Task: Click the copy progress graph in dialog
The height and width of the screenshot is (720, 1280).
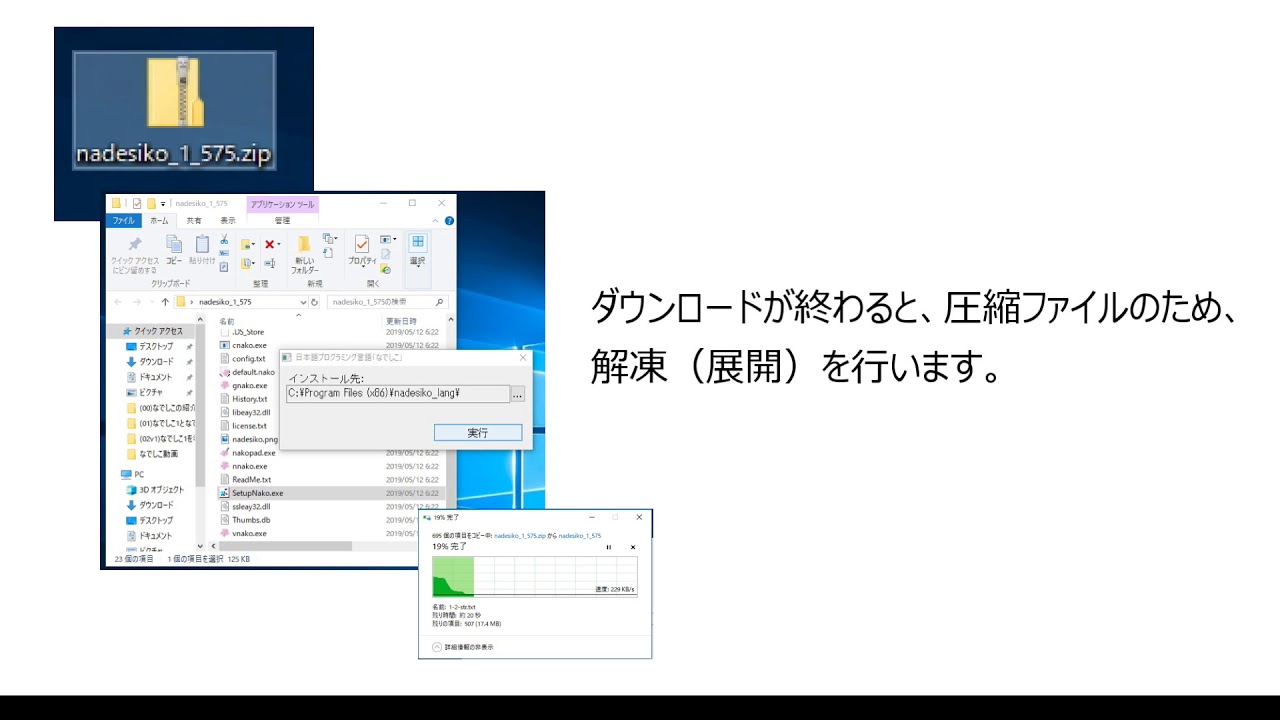Action: coord(534,577)
